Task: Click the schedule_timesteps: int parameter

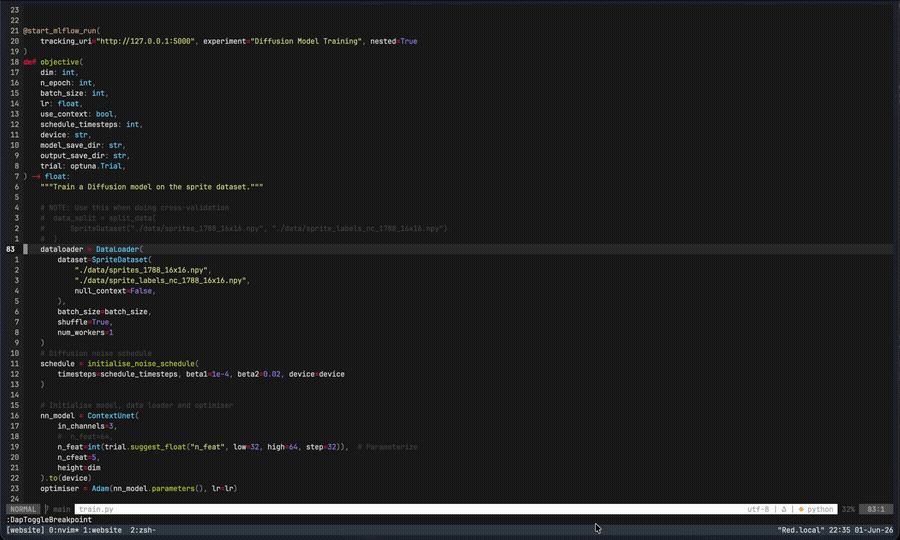Action: click(x=91, y=125)
